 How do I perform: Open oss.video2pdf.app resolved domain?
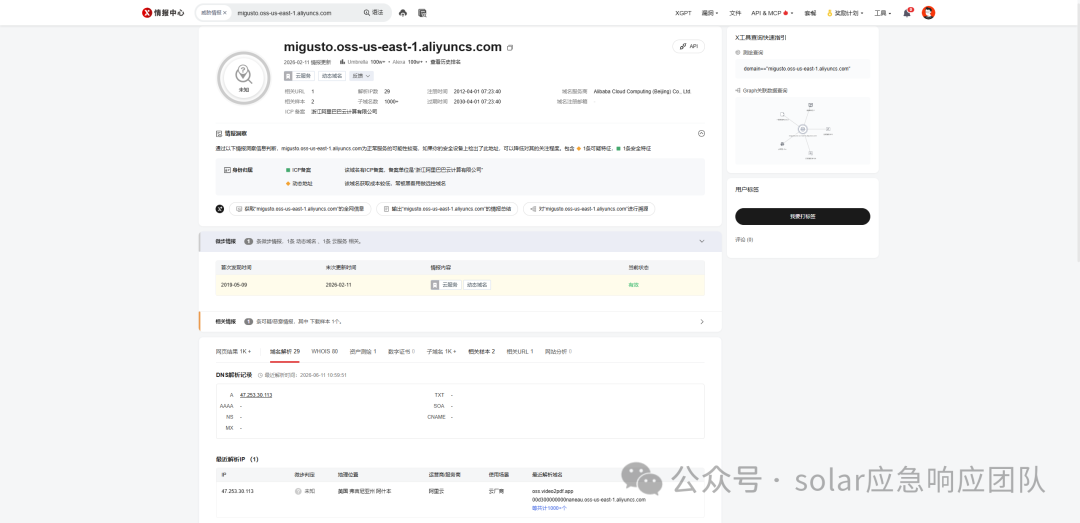(x=552, y=491)
